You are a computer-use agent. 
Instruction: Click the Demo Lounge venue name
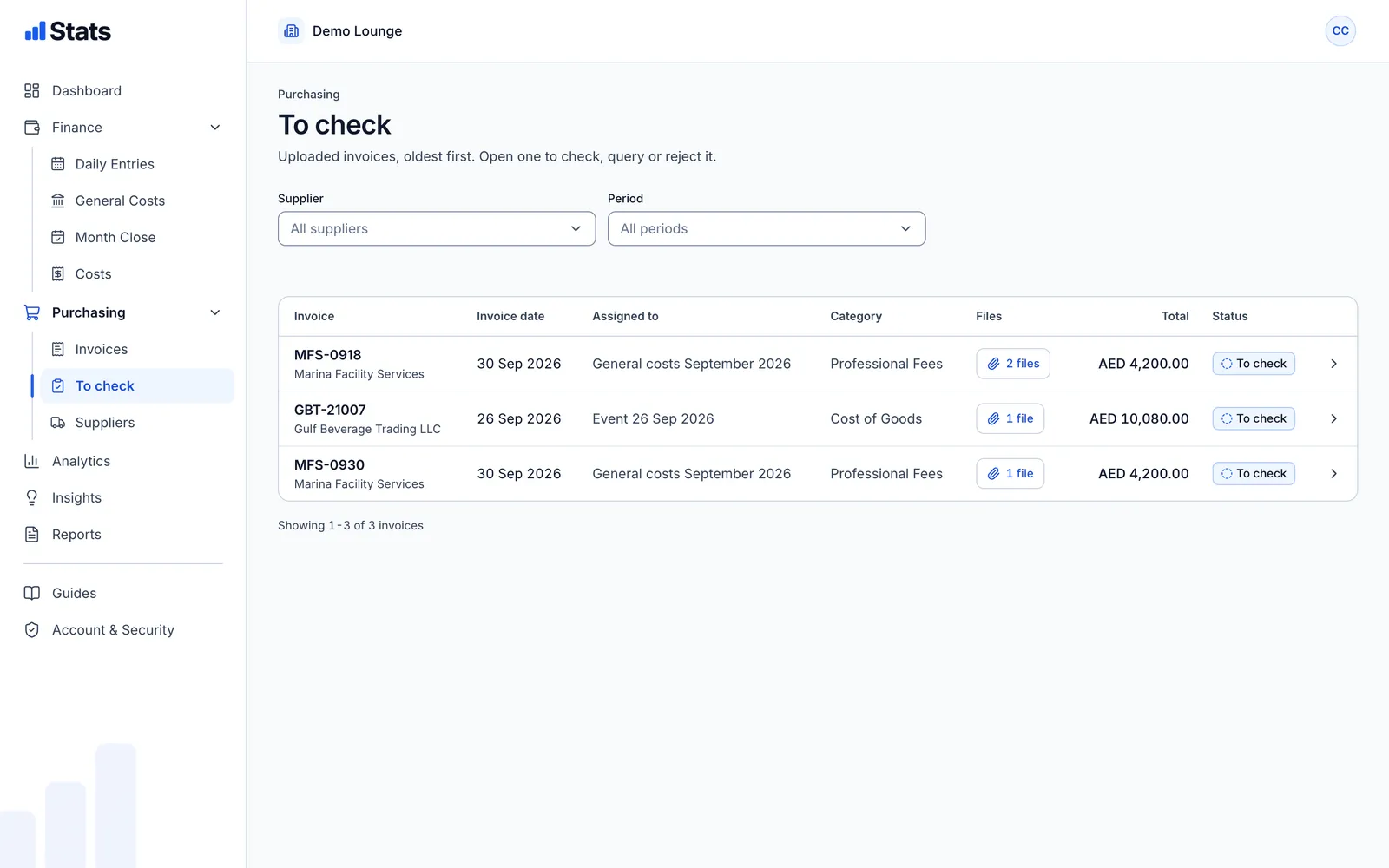pos(357,31)
